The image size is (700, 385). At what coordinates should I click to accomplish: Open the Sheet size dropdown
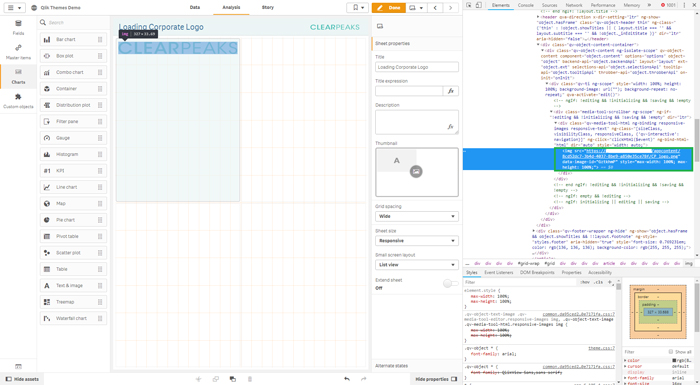pyautogui.click(x=417, y=241)
